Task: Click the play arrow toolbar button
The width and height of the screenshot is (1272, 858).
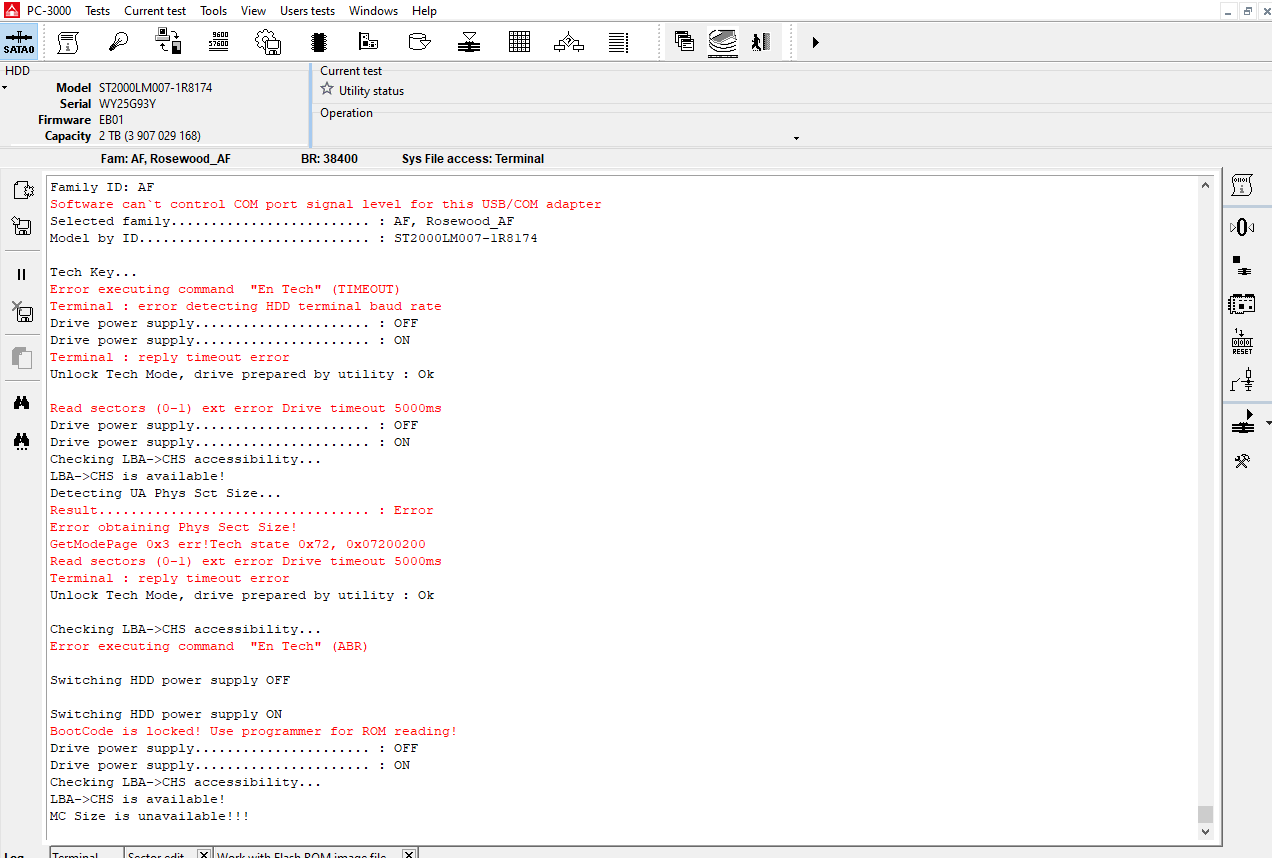Action: point(816,42)
